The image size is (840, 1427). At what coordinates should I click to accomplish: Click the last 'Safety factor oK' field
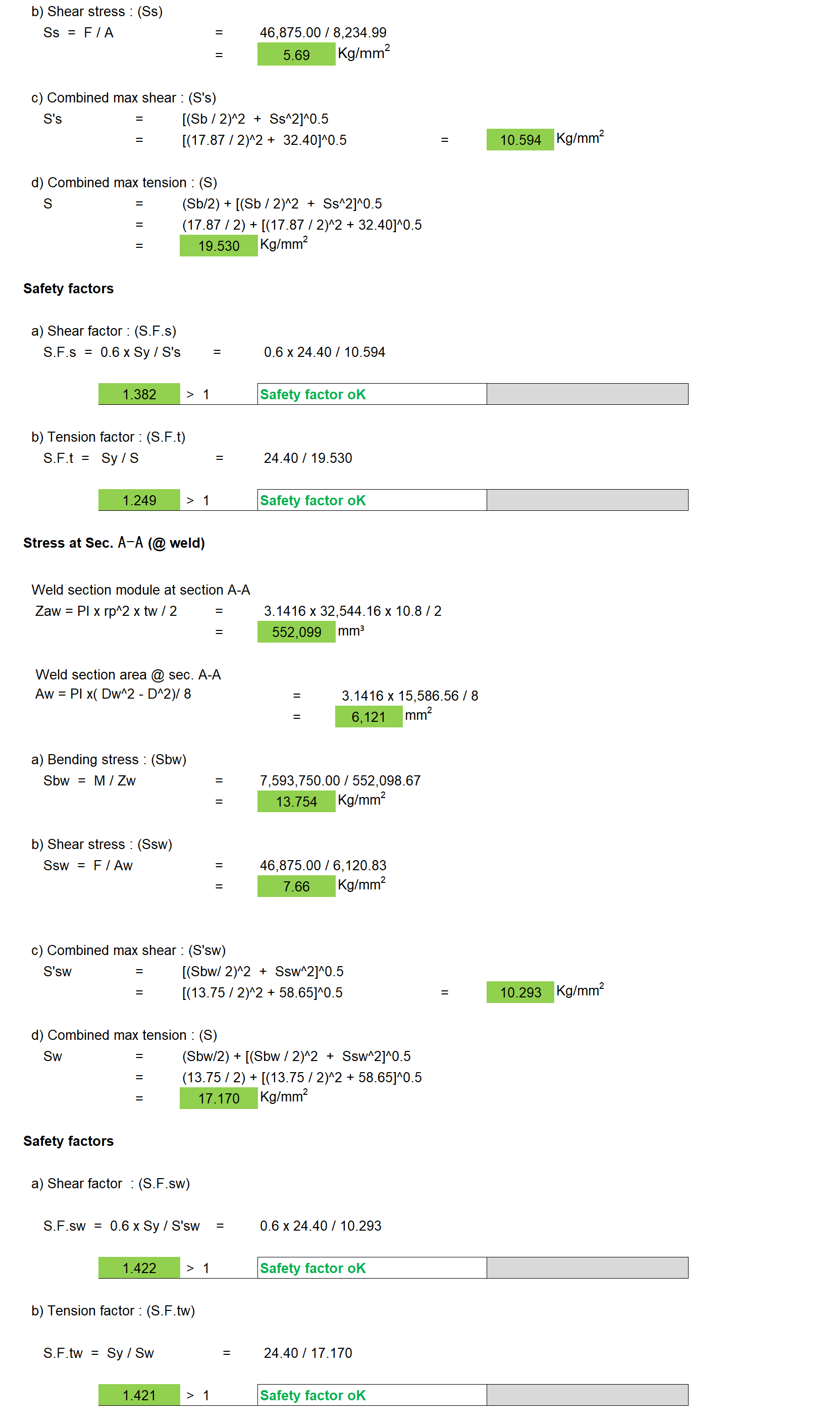(x=372, y=1395)
